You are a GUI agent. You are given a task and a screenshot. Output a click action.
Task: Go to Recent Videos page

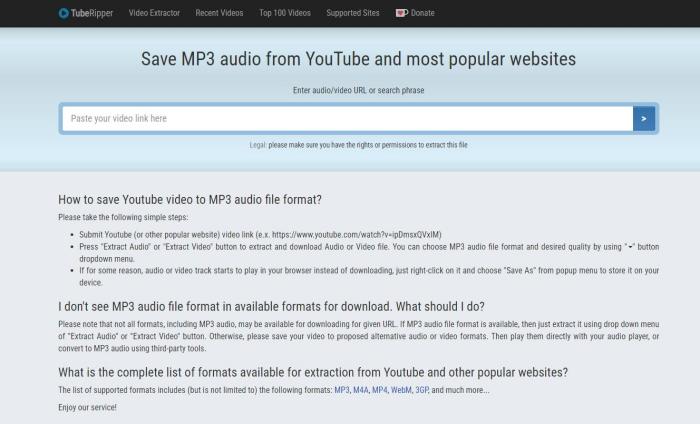(x=219, y=13)
